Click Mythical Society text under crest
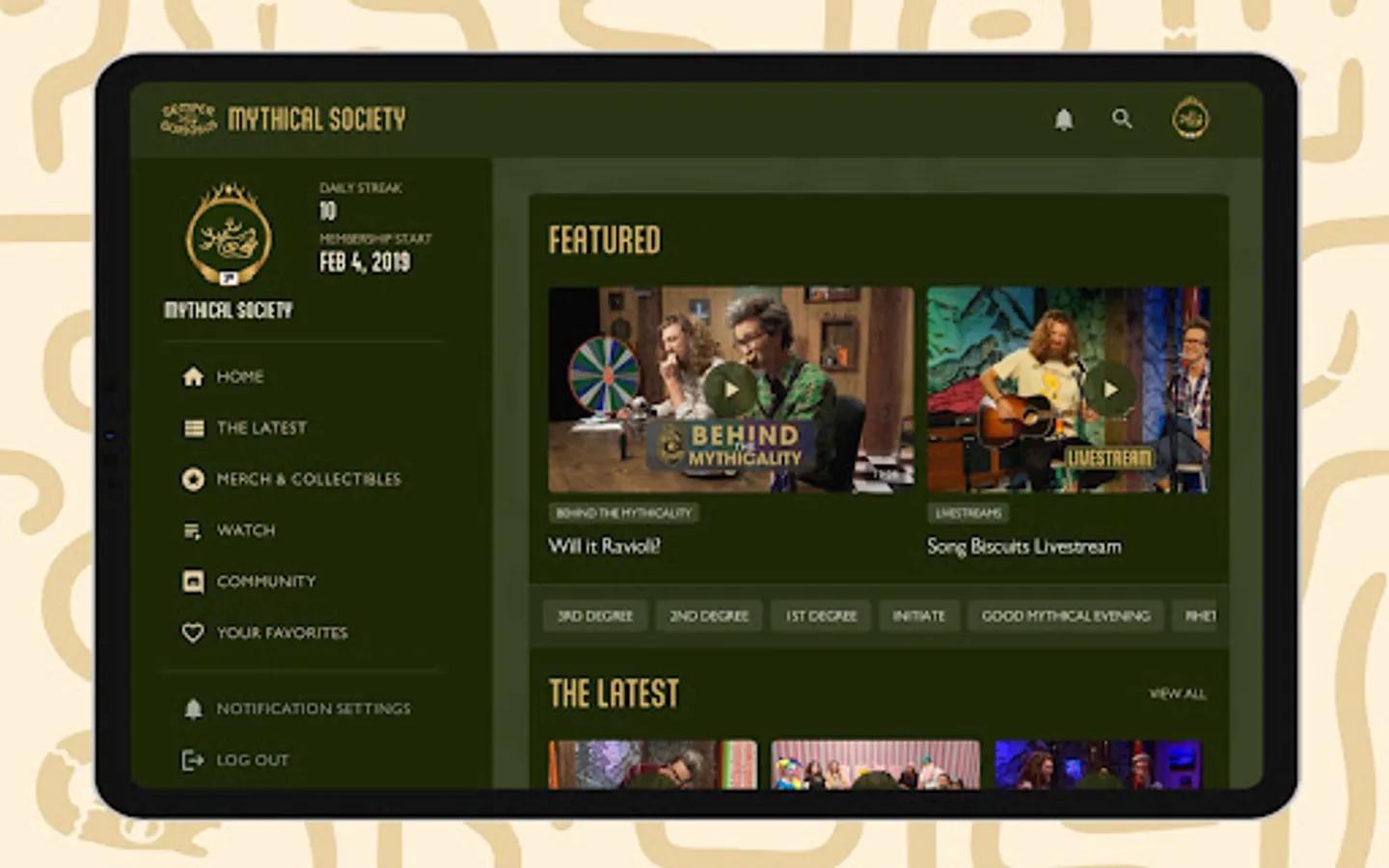This screenshot has height=868, width=1389. 229,310
